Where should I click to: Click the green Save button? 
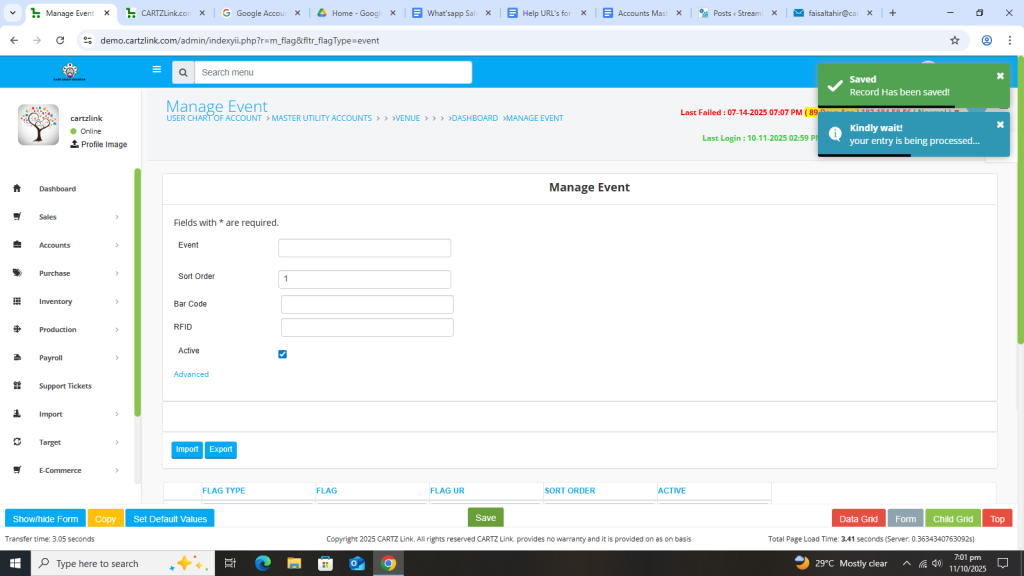tap(485, 518)
